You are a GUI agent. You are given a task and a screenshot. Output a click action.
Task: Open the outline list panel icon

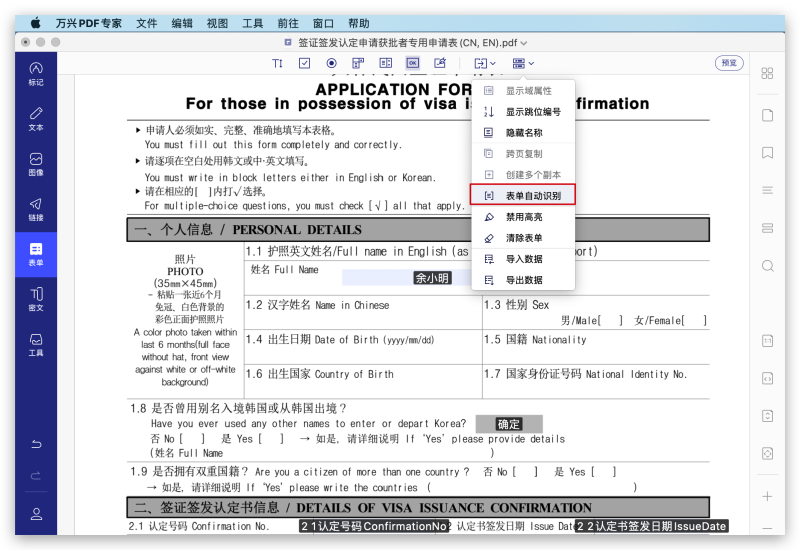(x=767, y=190)
